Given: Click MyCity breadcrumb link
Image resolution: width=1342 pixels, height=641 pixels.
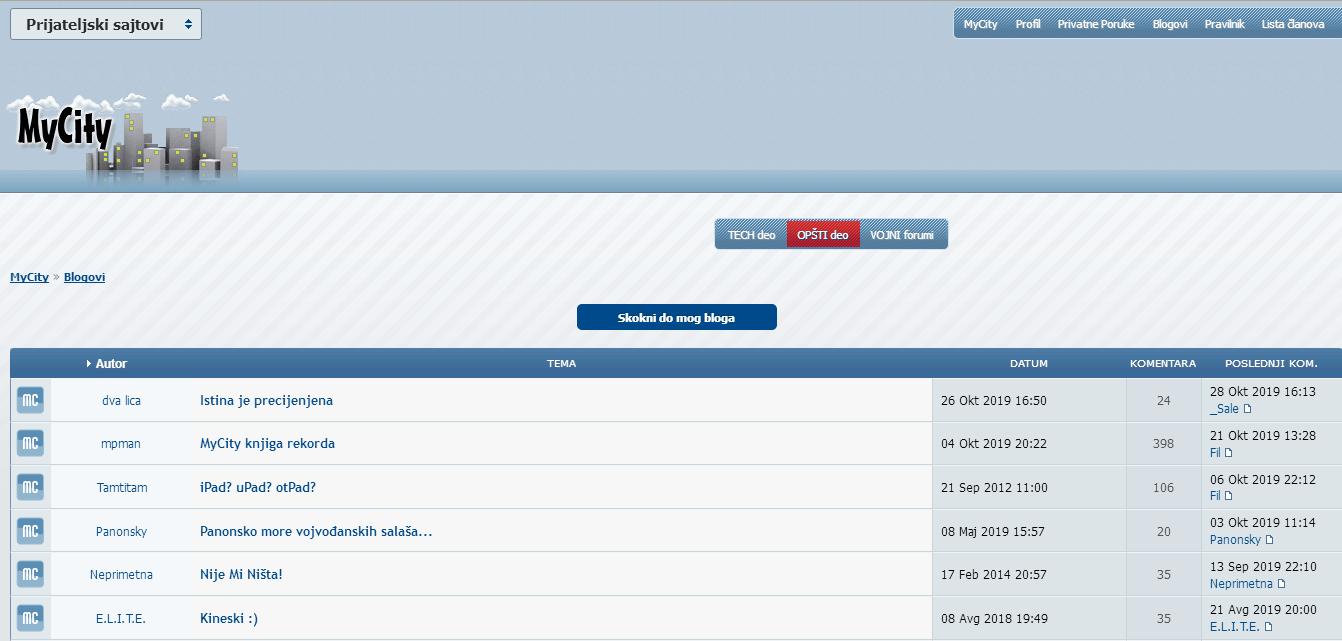Looking at the screenshot, I should pos(29,277).
